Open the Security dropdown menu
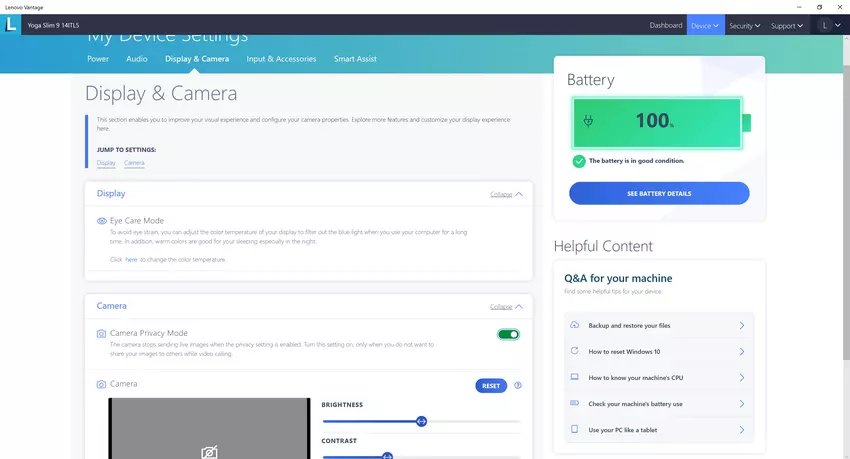 click(744, 25)
